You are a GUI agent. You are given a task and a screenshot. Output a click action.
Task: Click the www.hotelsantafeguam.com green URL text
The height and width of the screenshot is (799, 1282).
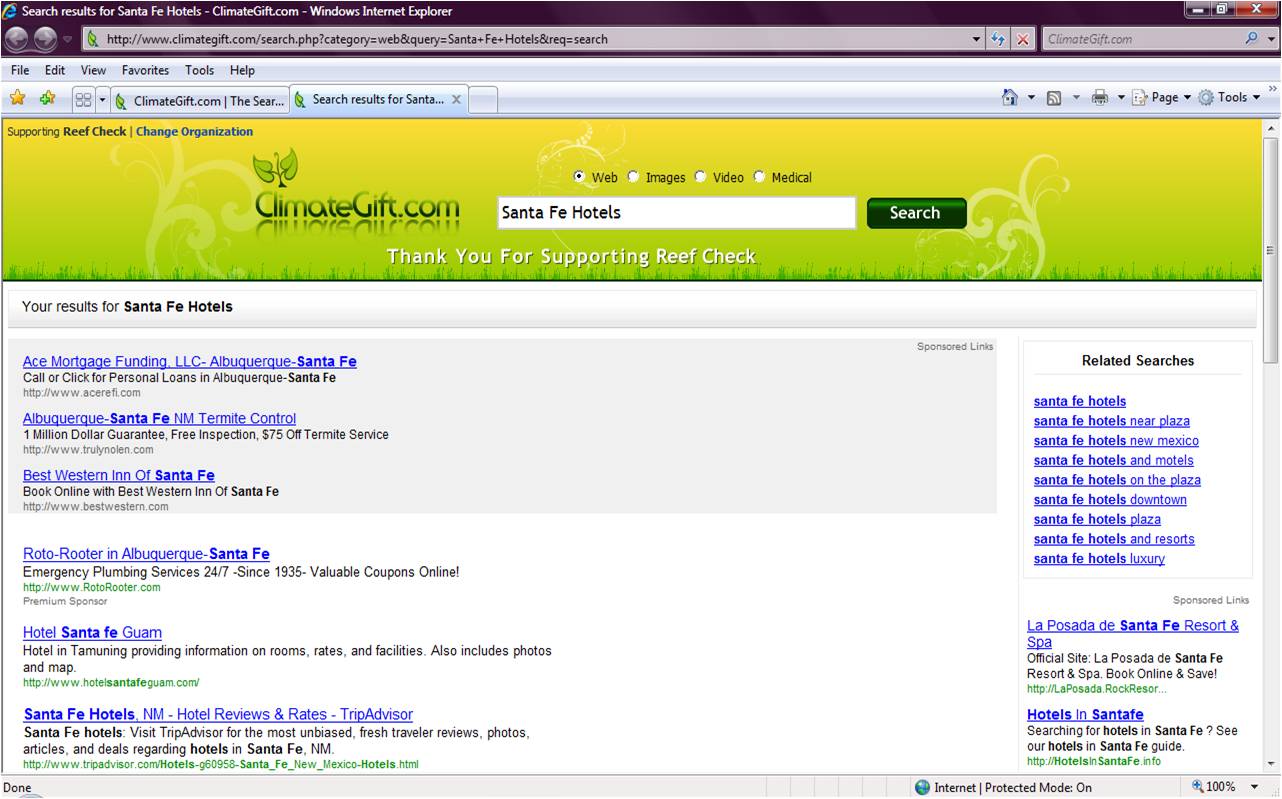[x=111, y=683]
